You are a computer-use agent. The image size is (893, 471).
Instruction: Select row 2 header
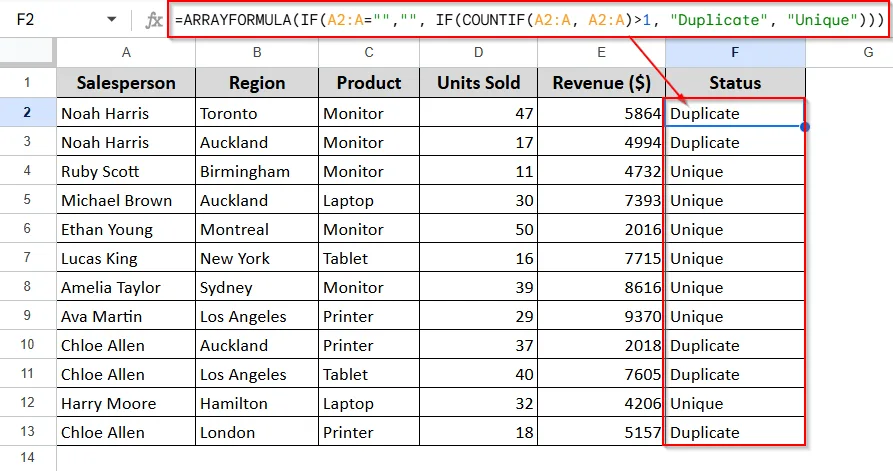click(27, 112)
